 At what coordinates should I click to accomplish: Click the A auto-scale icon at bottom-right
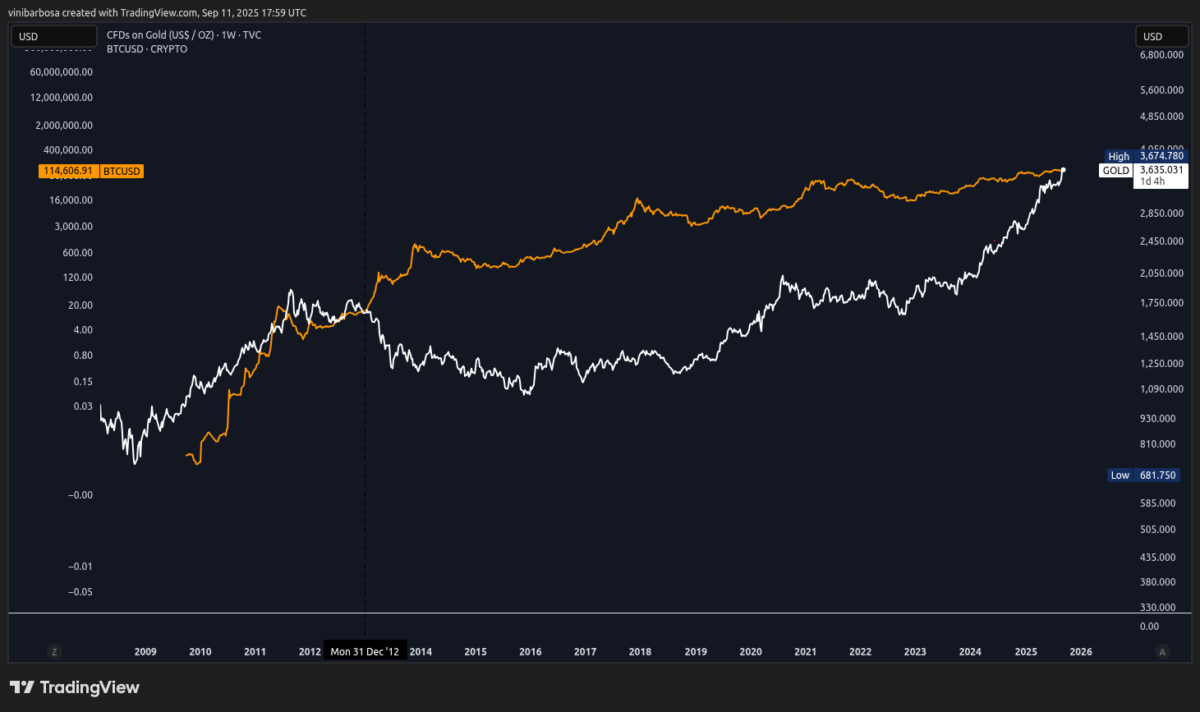pyautogui.click(x=1161, y=651)
